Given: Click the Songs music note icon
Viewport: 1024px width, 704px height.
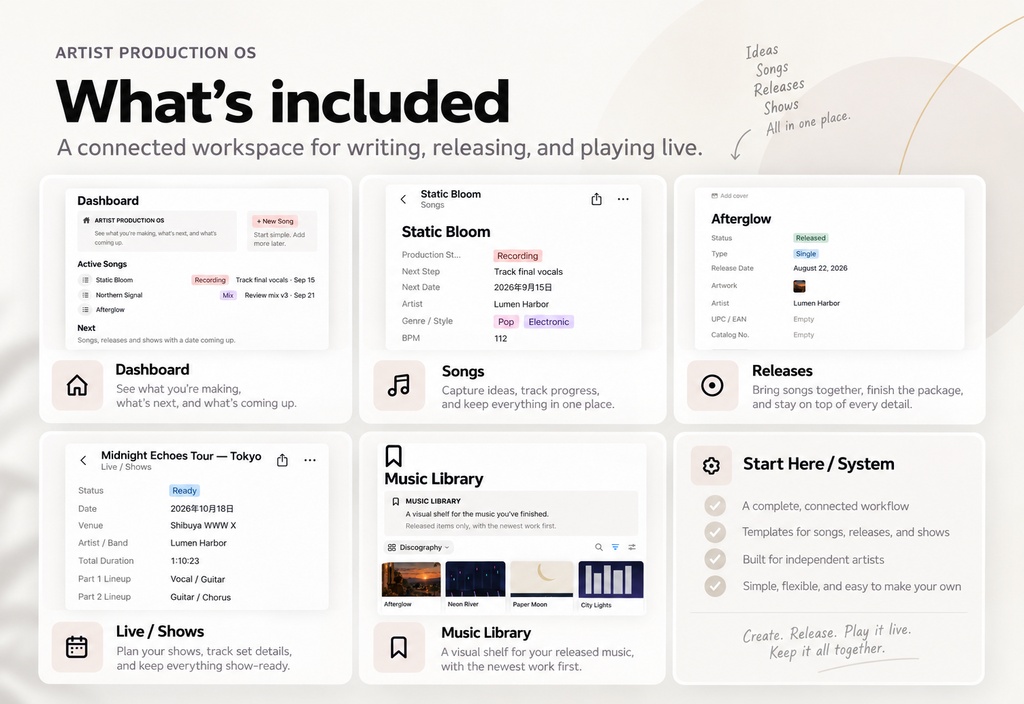Looking at the screenshot, I should click(x=398, y=385).
